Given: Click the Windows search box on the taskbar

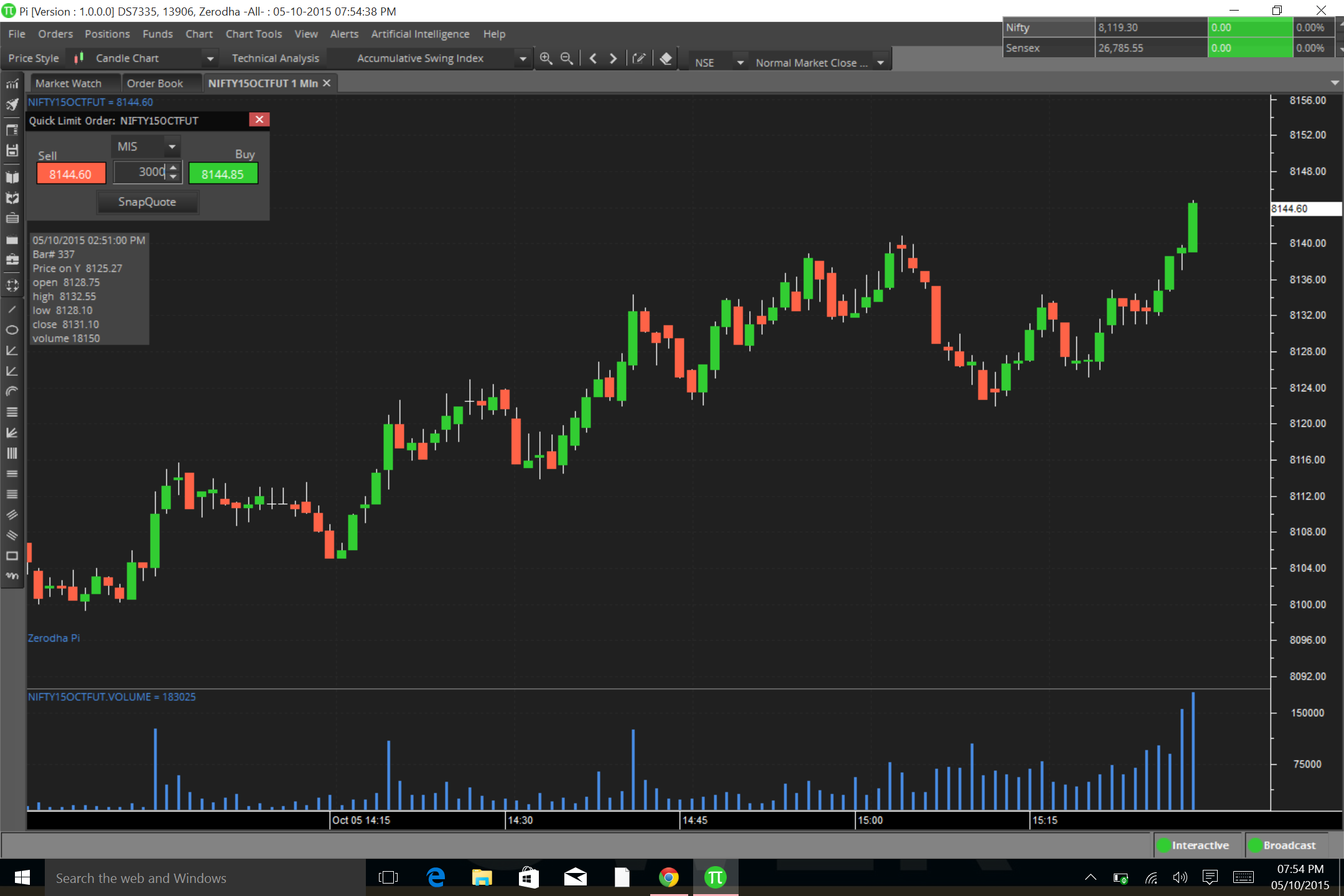Looking at the screenshot, I should pos(205,878).
